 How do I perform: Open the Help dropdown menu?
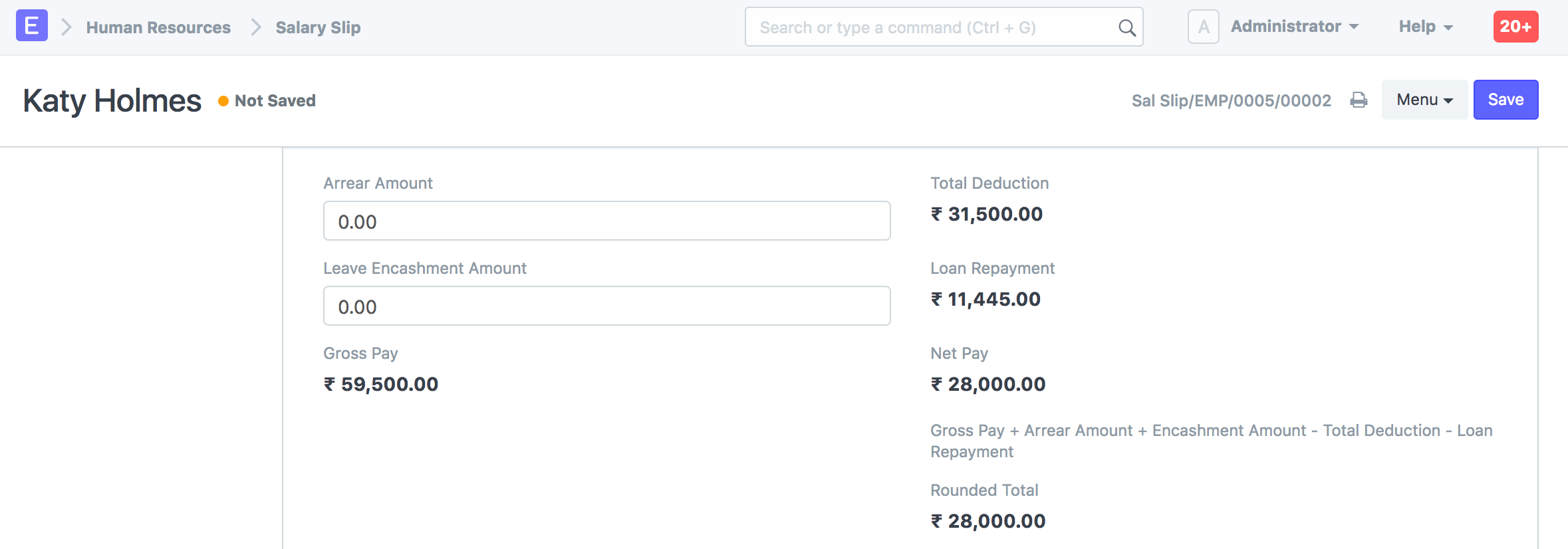(x=1425, y=27)
